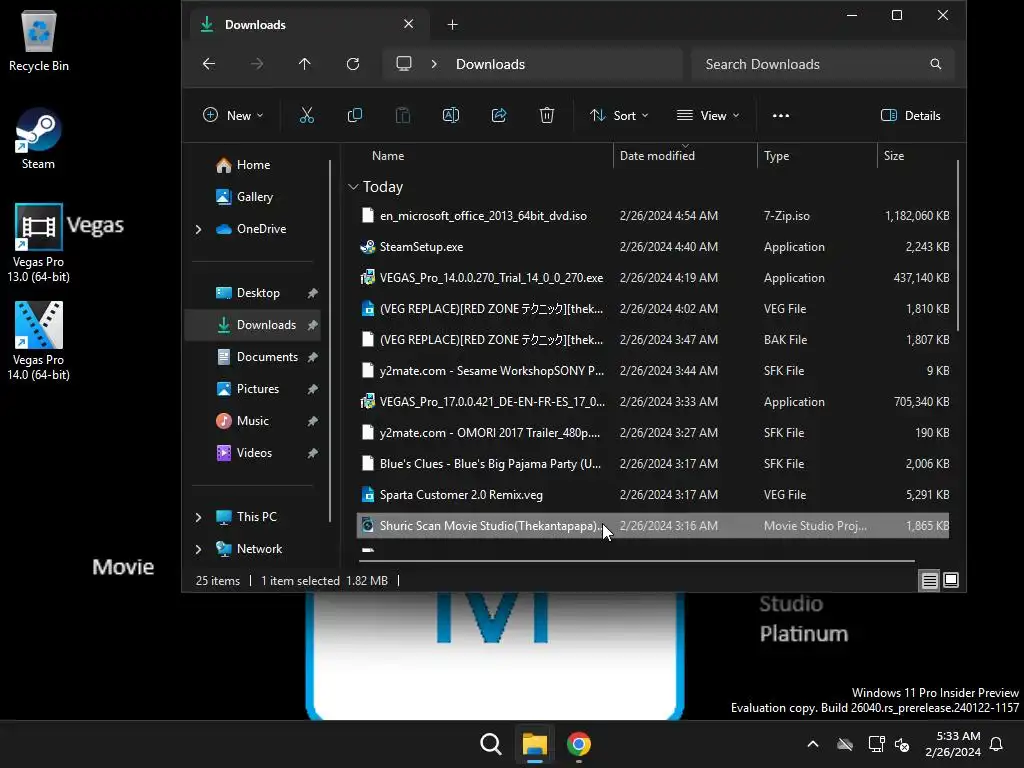Close the Downloads tab
The width and height of the screenshot is (1024, 768).
tap(409, 24)
